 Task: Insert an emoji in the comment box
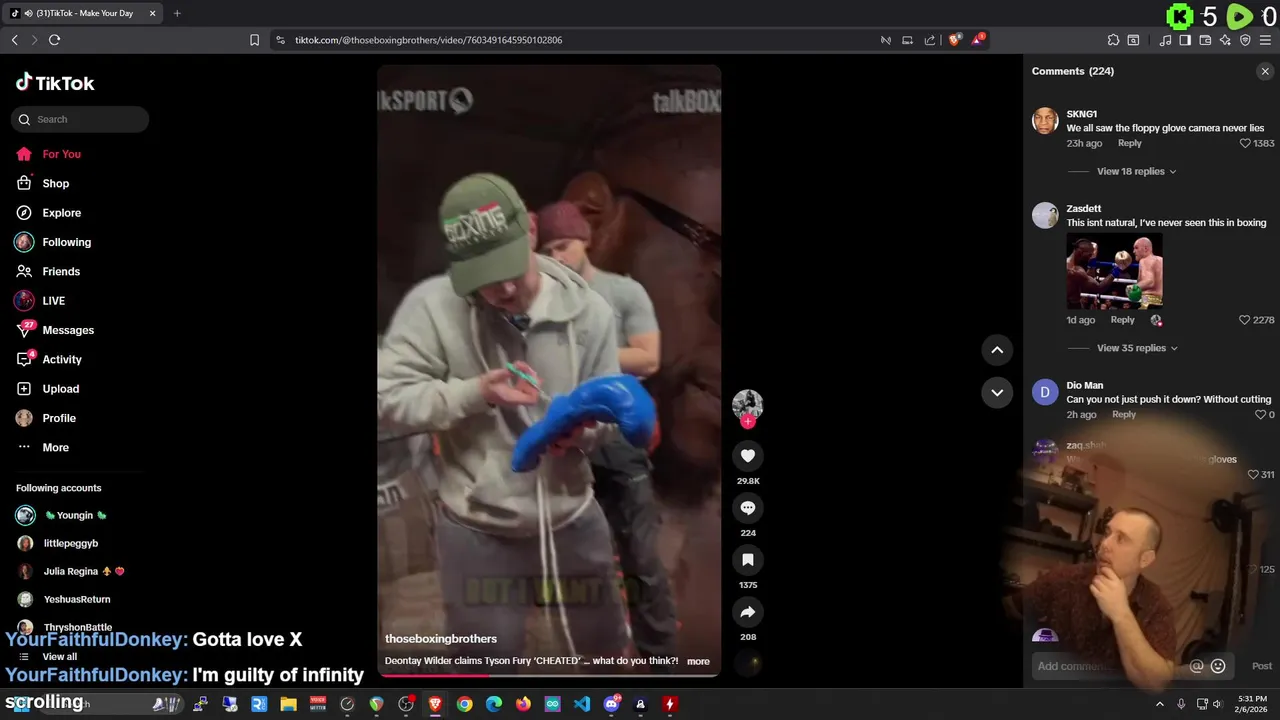coord(1218,666)
